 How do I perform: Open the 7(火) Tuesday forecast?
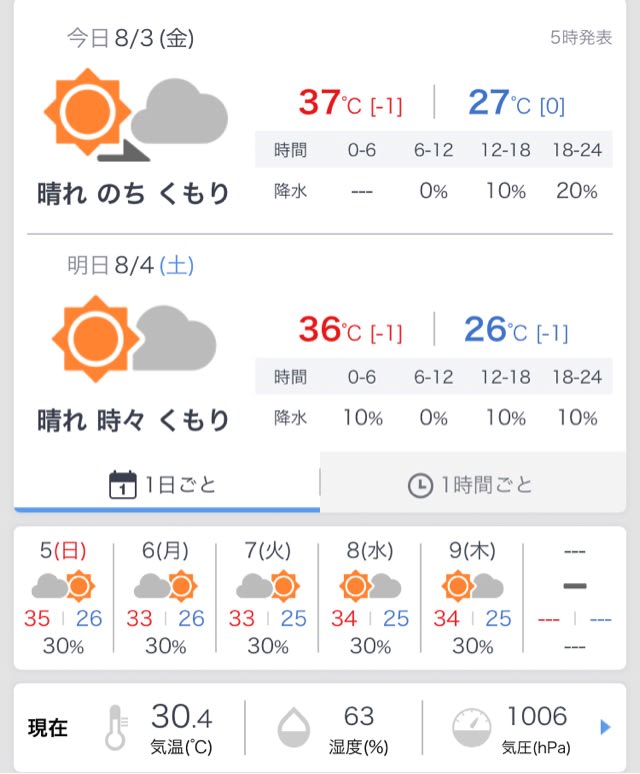267,598
